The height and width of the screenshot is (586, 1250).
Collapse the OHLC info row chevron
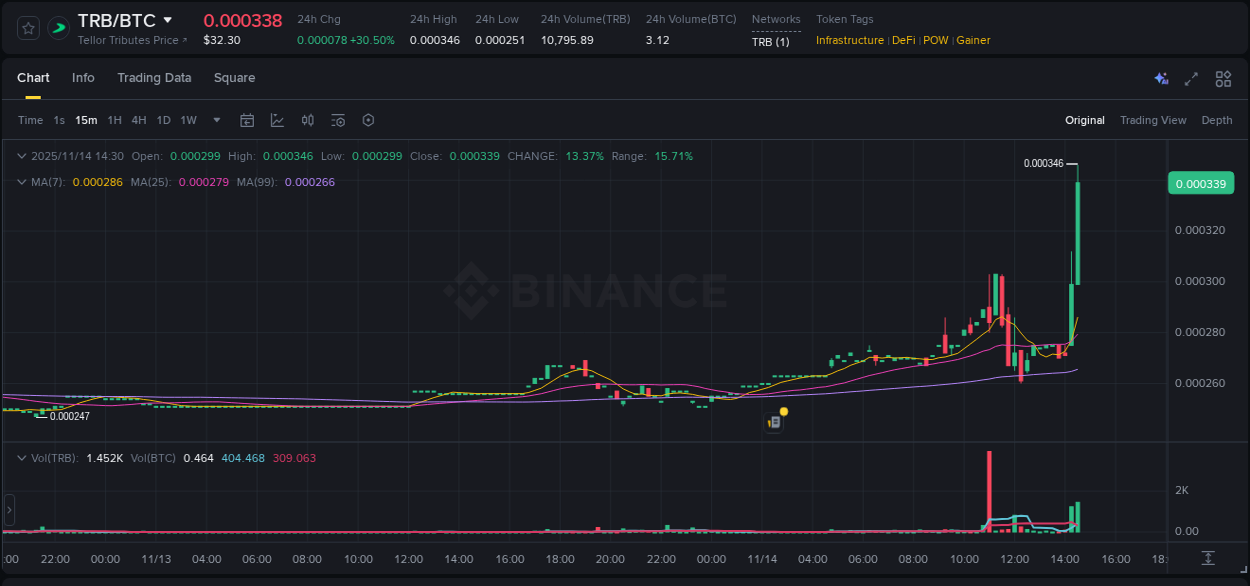[x=21, y=156]
